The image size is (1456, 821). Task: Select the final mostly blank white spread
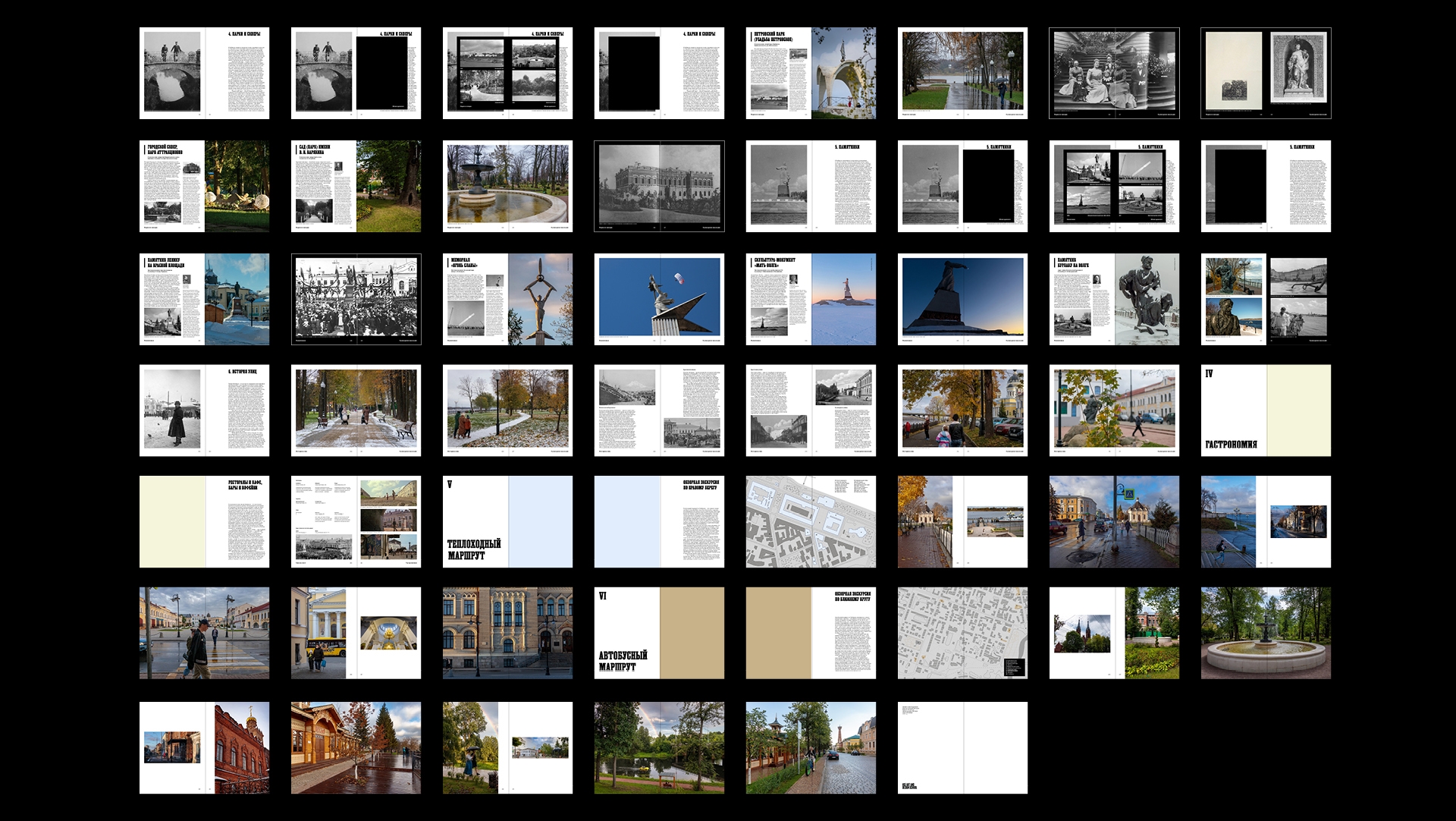pos(962,747)
